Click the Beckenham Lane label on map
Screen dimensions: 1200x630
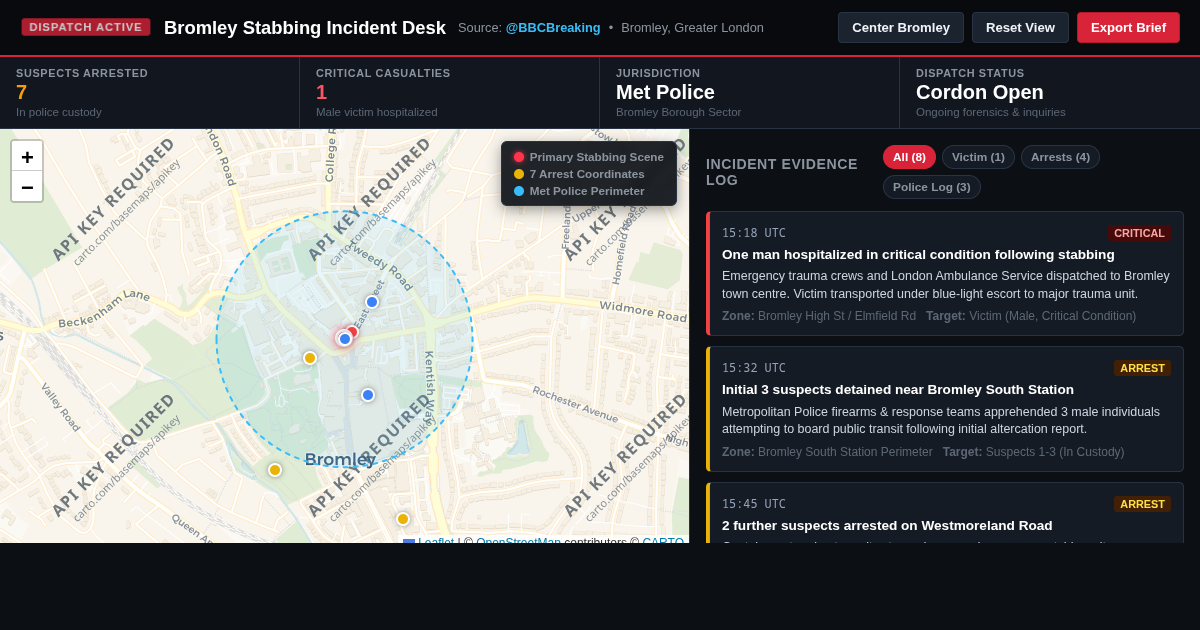[104, 309]
